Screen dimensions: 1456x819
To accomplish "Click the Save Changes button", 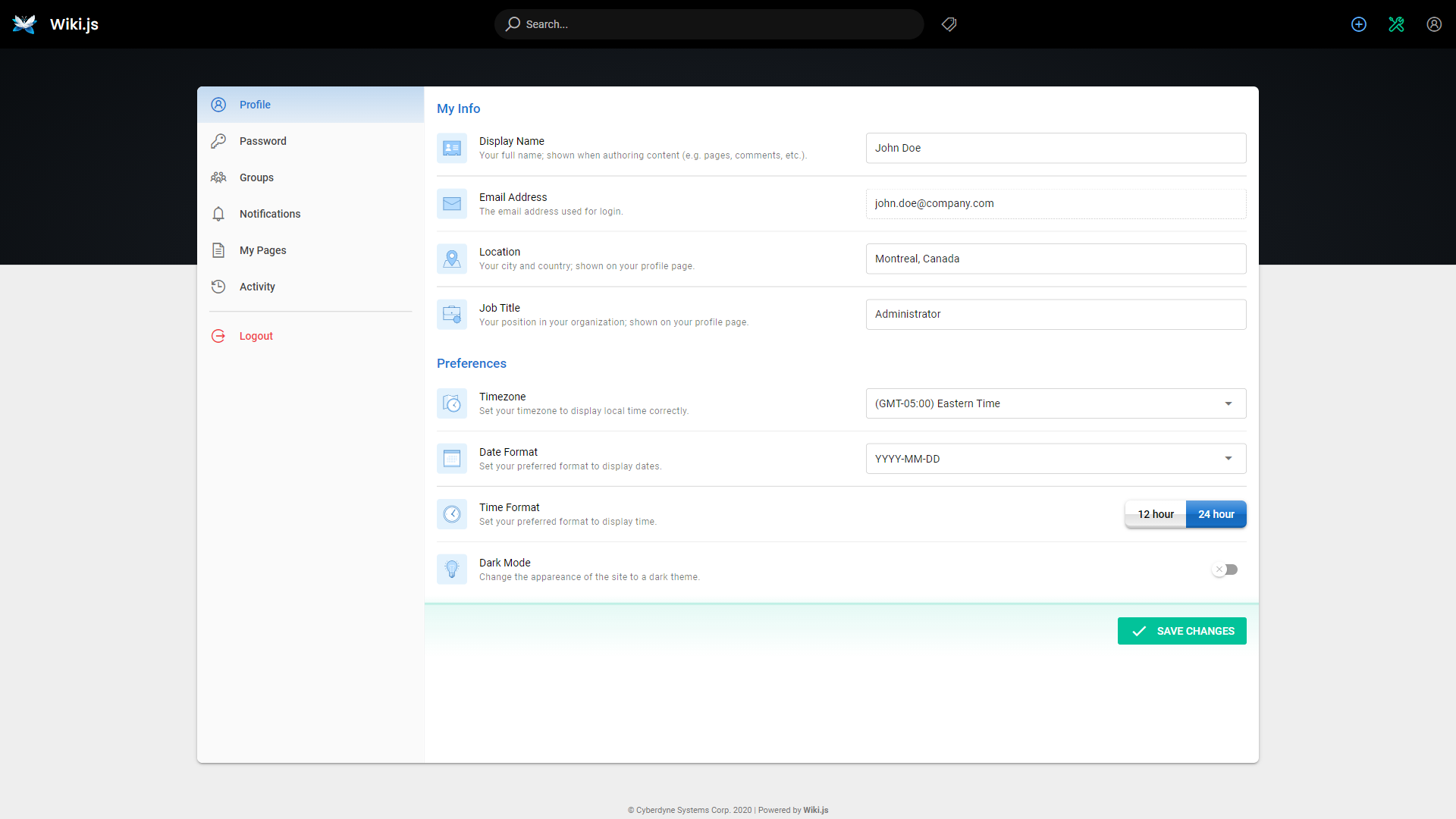I will point(1182,631).
